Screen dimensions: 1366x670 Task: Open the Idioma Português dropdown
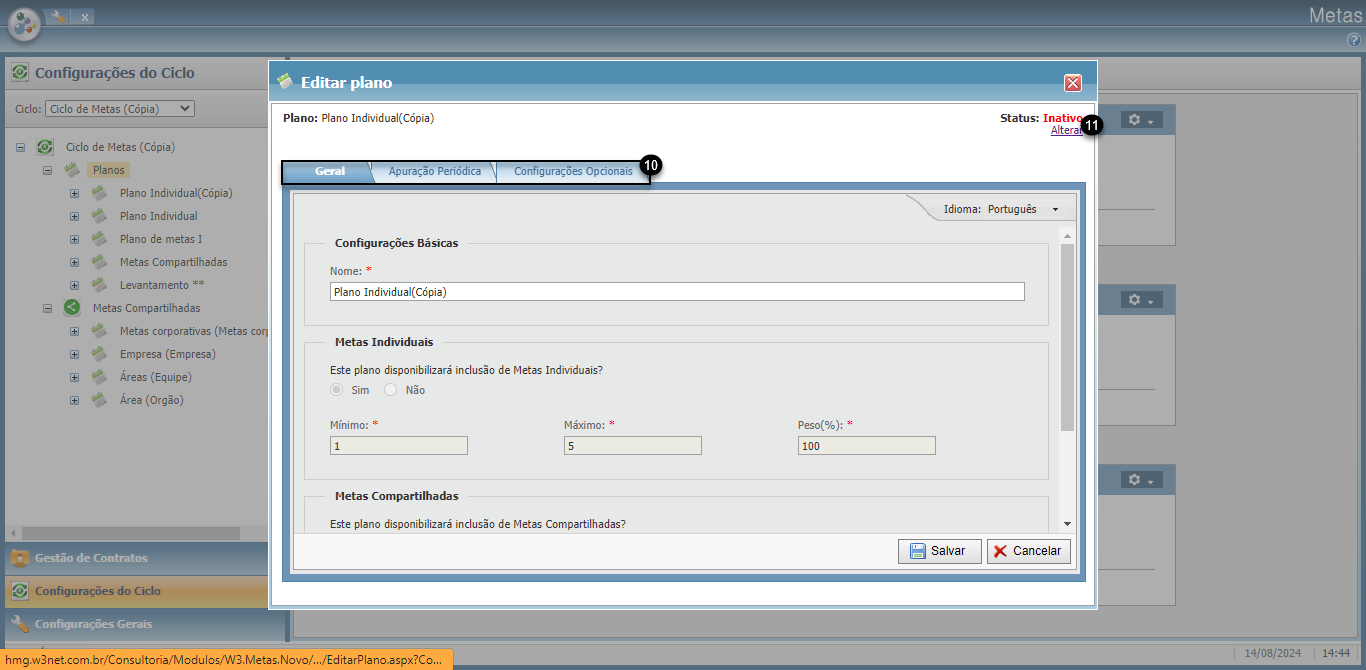coord(1023,210)
